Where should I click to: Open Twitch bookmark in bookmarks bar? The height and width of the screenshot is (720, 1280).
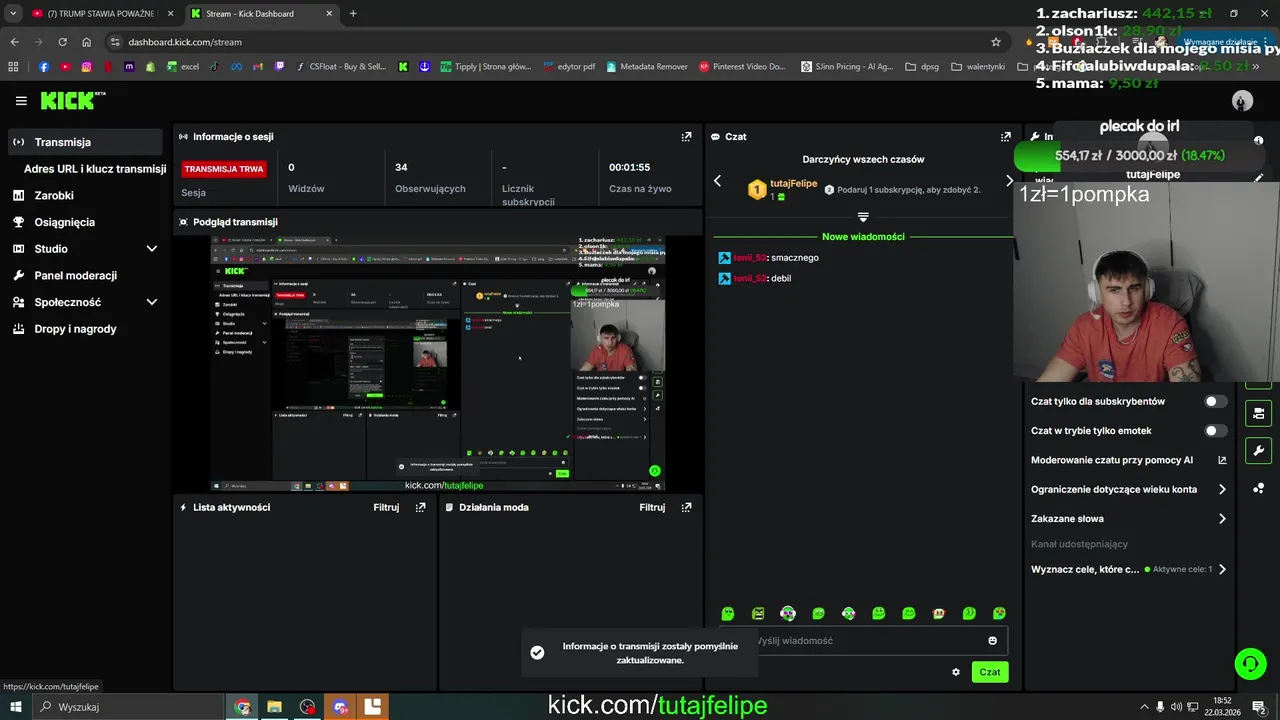279,67
